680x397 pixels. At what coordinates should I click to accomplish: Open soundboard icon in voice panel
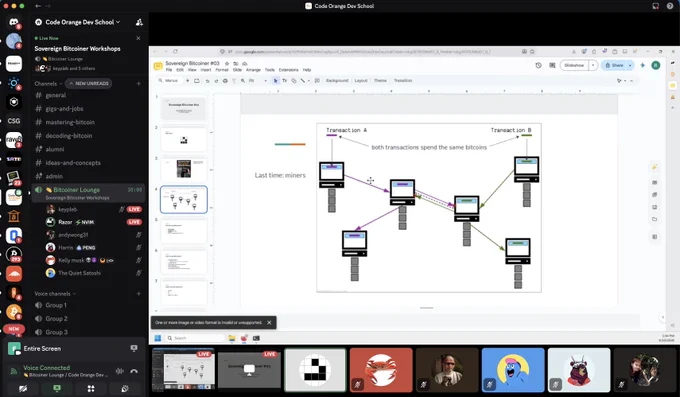coord(125,388)
